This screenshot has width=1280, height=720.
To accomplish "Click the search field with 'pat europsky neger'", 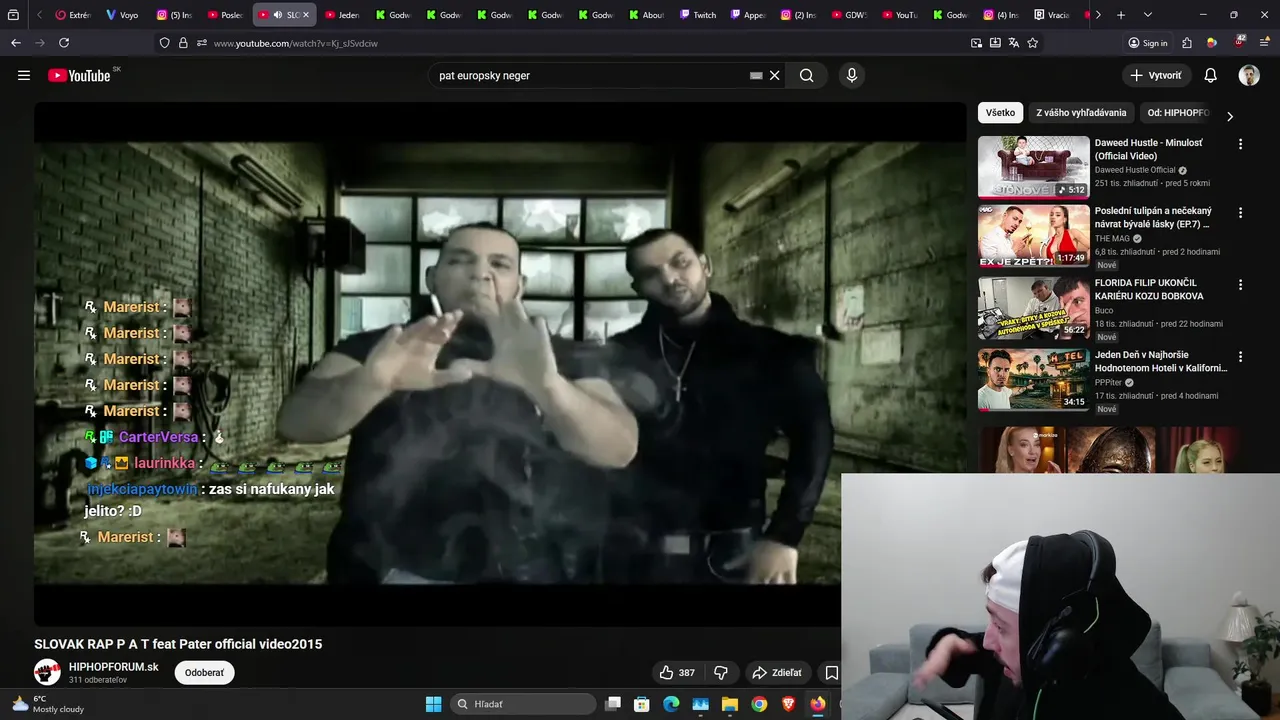I will point(590,75).
